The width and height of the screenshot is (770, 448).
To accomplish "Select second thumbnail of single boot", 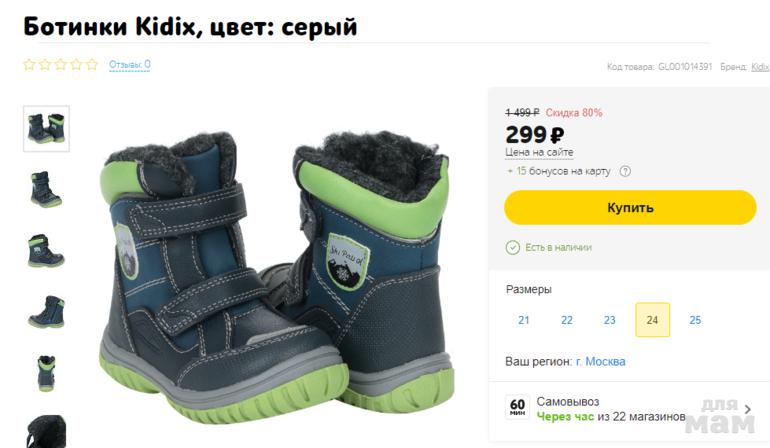I will tap(46, 189).
